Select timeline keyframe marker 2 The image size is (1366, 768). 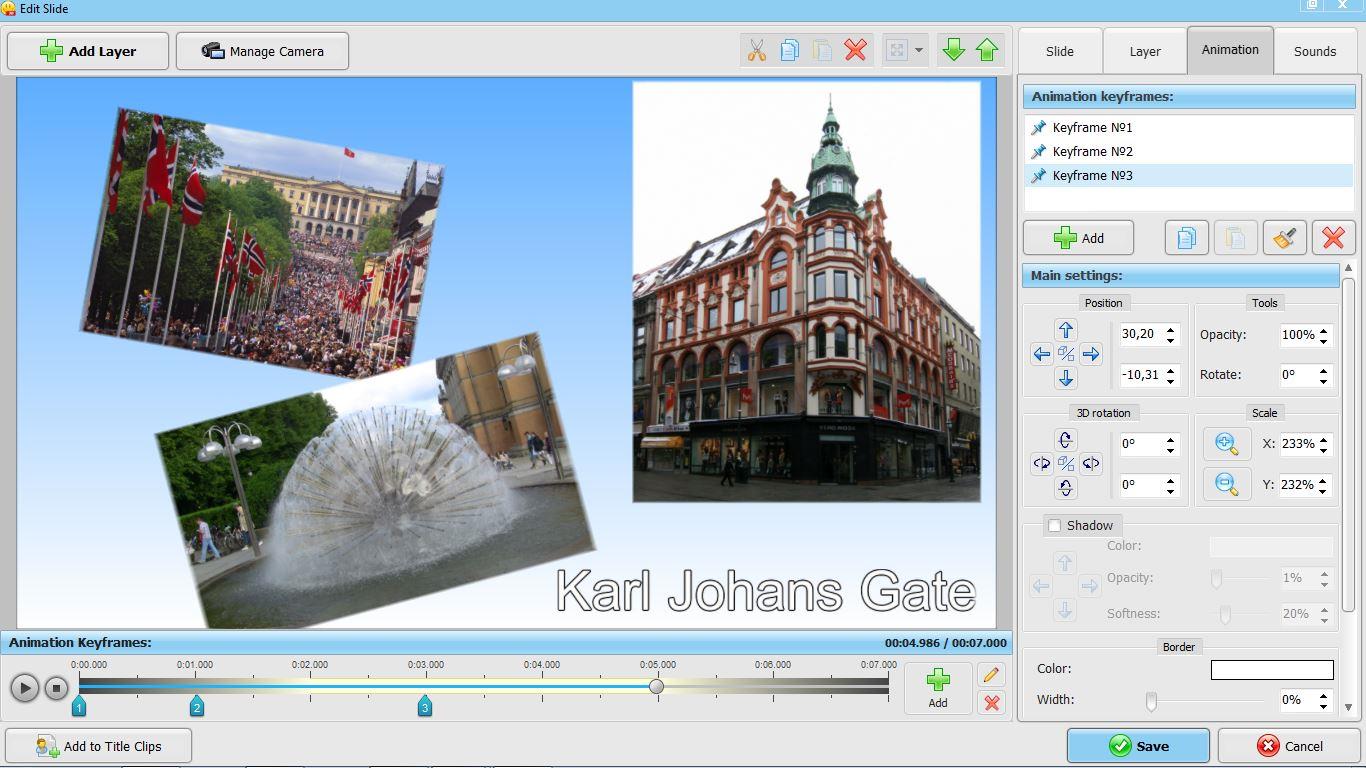197,706
